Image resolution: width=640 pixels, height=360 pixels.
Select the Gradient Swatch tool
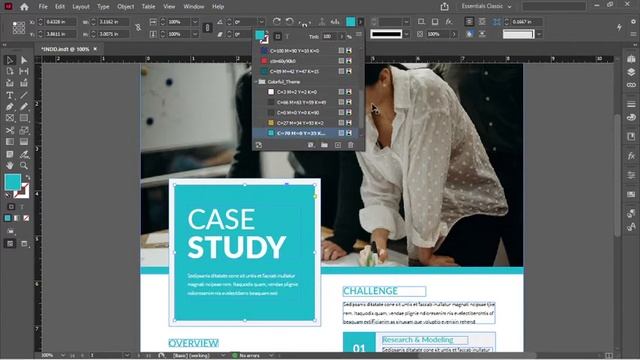tap(10, 142)
